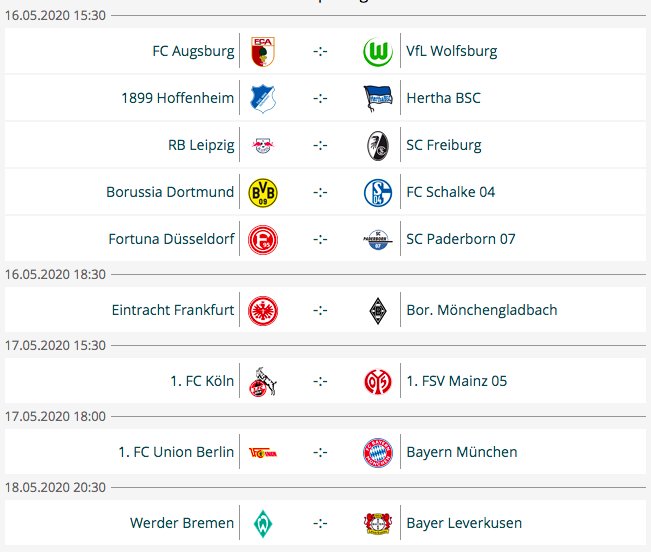Click the 1. FSV Mainz 05 name
Screen dimensions: 651x552
pos(457,381)
